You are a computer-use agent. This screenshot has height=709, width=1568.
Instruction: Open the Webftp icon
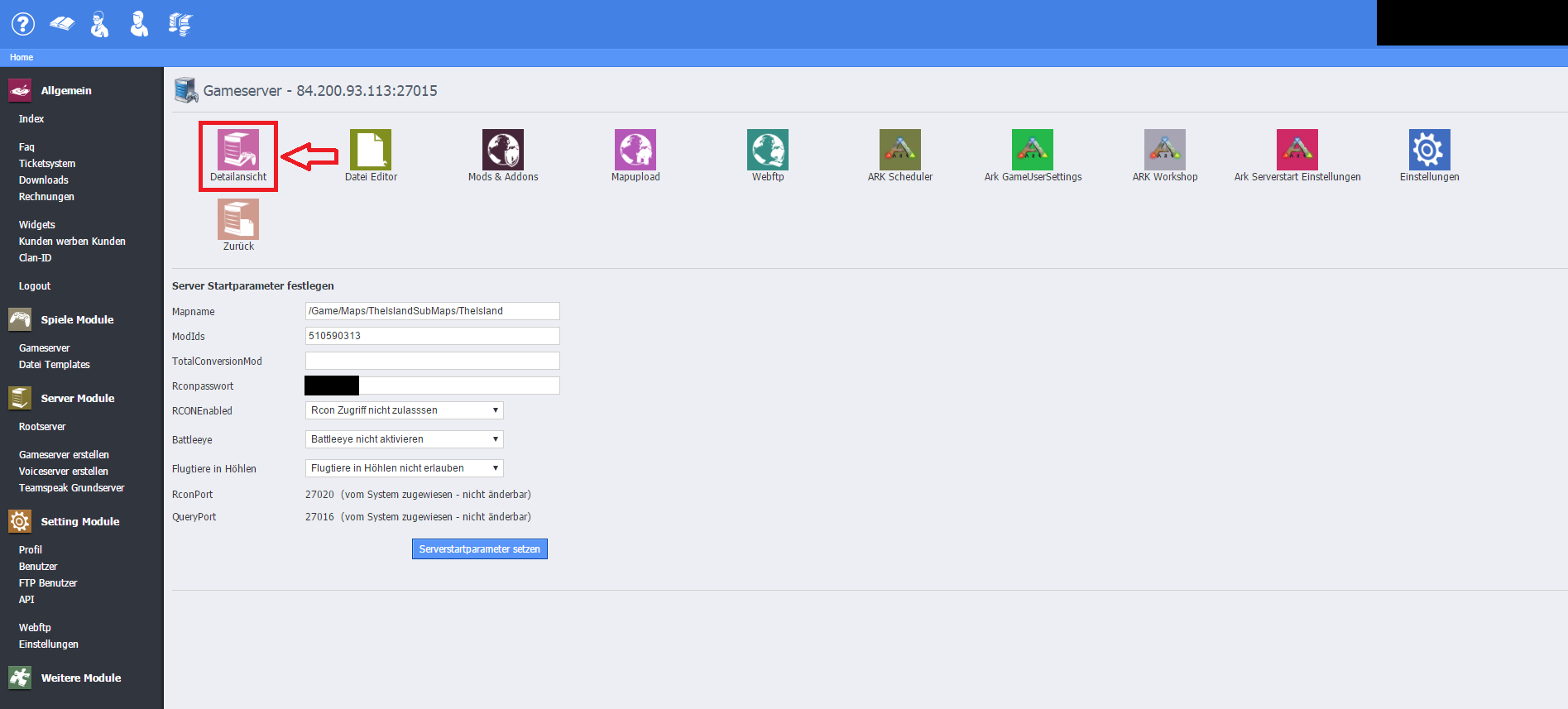(x=768, y=151)
